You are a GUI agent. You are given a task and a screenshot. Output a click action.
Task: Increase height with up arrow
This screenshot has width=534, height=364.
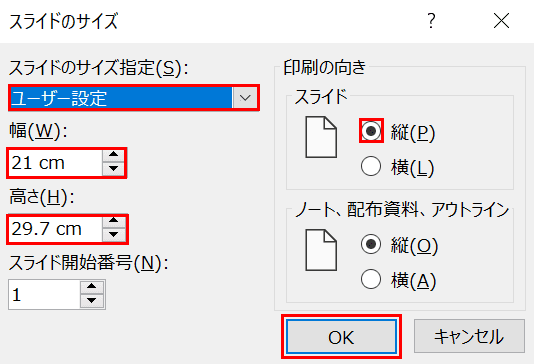pos(113,221)
